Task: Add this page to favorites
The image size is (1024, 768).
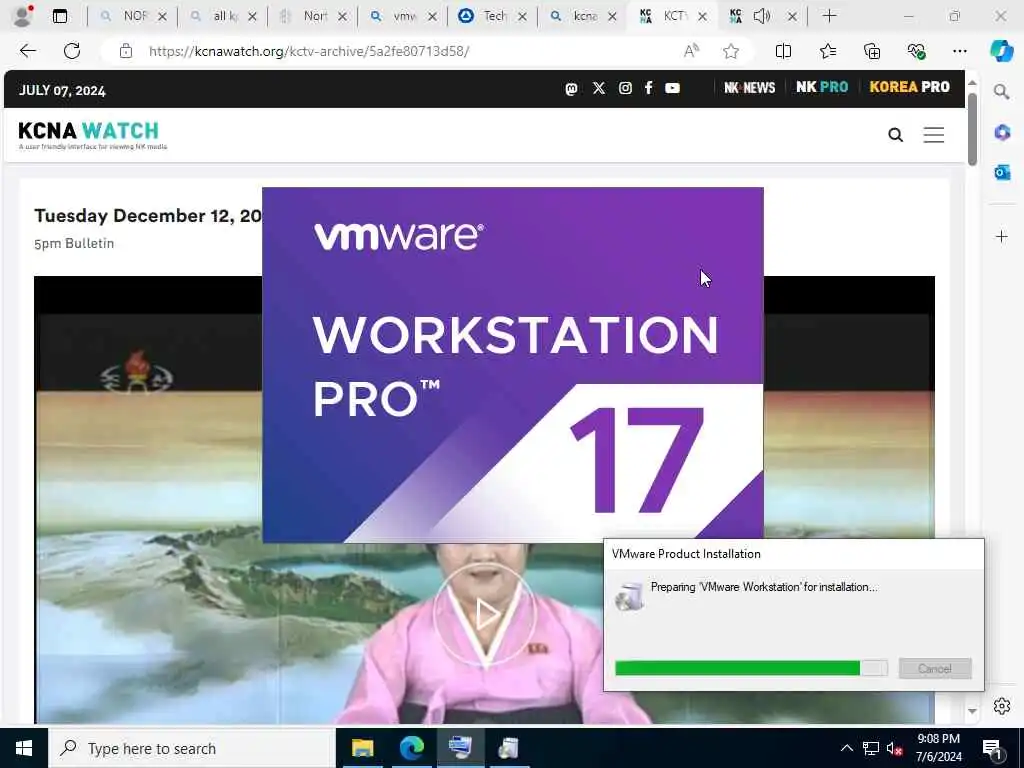Action: click(x=731, y=51)
